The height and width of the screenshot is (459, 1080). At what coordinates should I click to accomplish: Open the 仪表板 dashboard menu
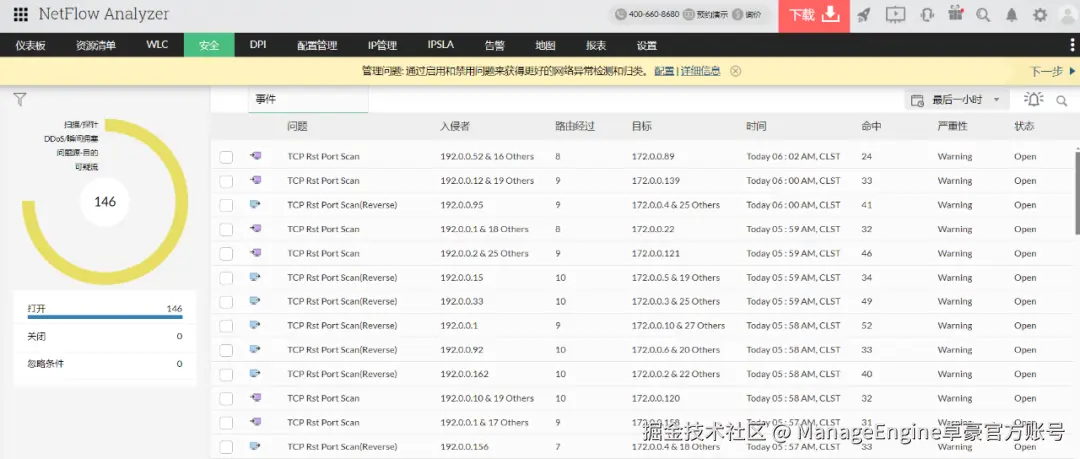point(31,45)
